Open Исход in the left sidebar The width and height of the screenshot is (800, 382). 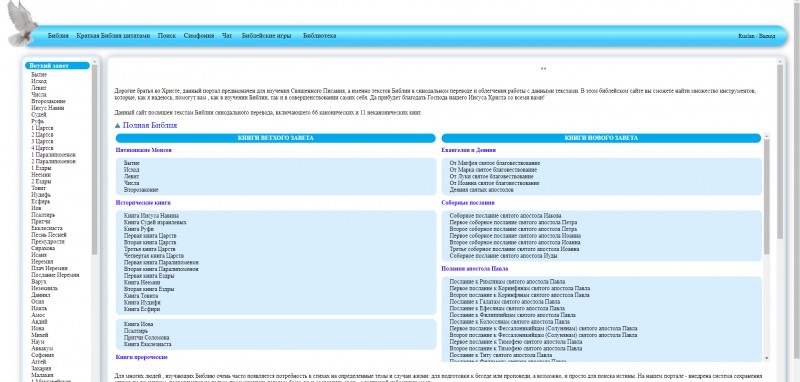point(39,81)
